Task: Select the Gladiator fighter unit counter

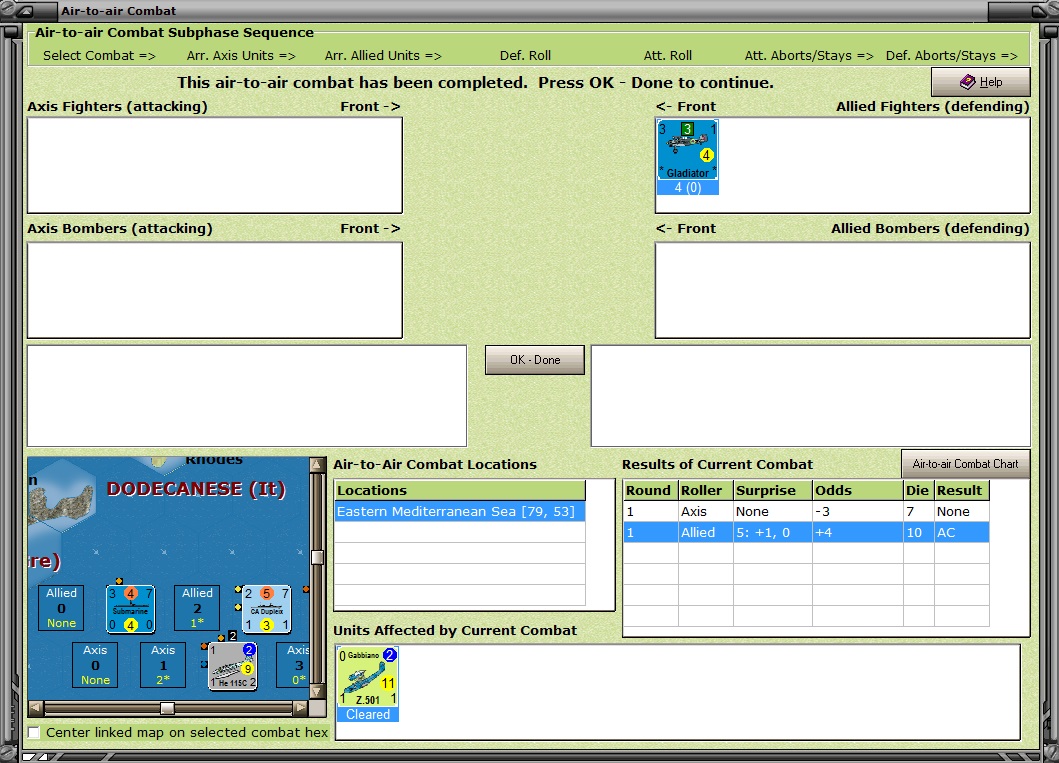Action: [x=688, y=150]
